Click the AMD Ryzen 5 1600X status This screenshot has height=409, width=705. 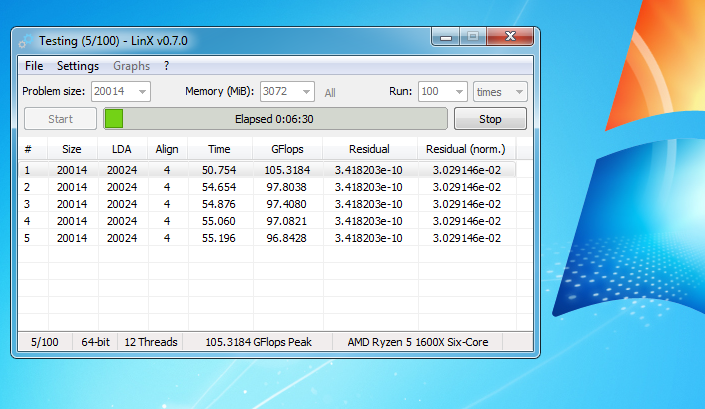418,342
